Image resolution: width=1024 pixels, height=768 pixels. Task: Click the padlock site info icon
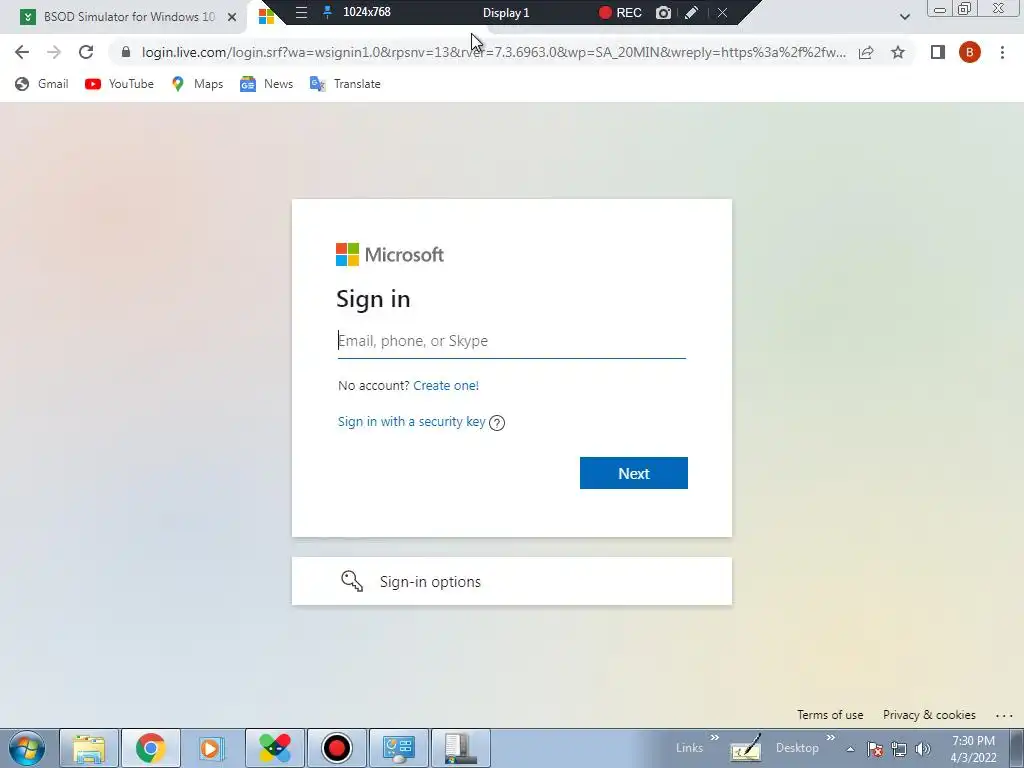[x=125, y=52]
